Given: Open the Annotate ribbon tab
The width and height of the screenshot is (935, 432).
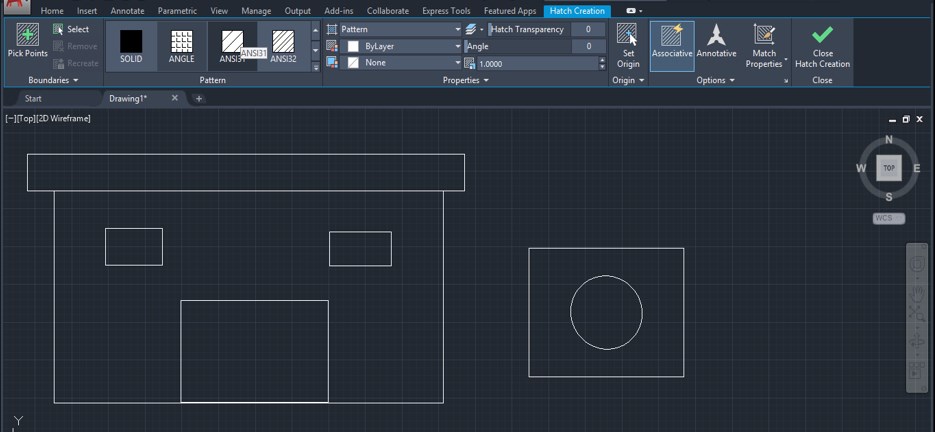Looking at the screenshot, I should pyautogui.click(x=127, y=11).
